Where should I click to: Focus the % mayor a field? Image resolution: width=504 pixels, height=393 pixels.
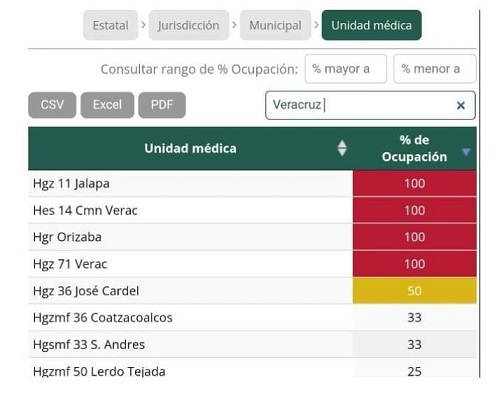pos(346,69)
